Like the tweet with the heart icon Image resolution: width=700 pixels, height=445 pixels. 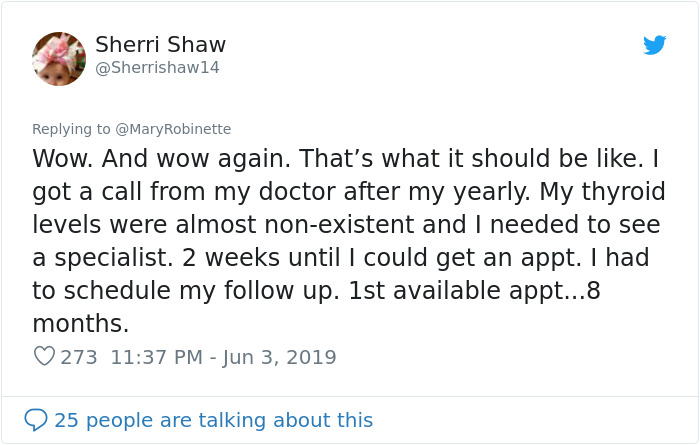[x=44, y=356]
